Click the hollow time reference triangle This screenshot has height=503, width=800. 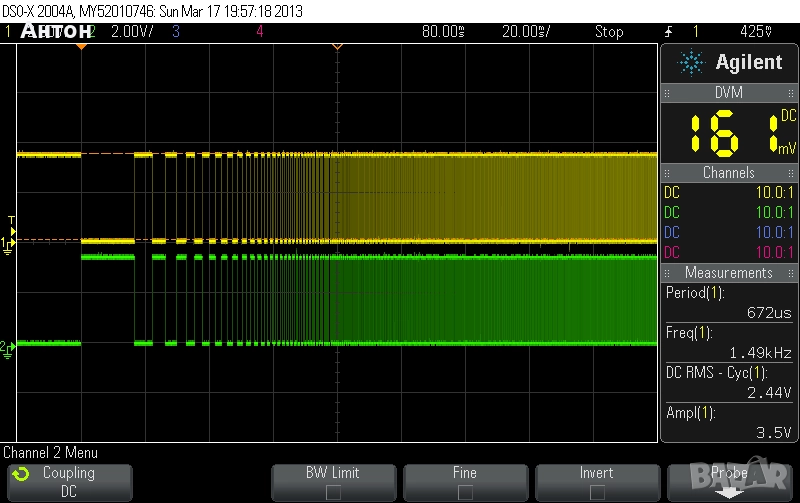tap(337, 46)
